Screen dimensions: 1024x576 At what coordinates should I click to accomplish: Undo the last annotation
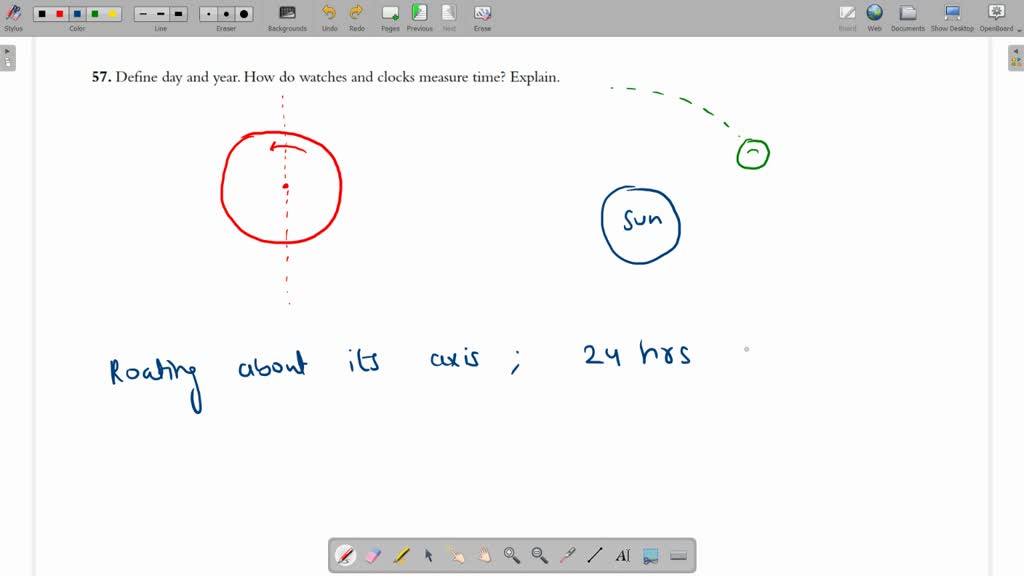coord(330,16)
